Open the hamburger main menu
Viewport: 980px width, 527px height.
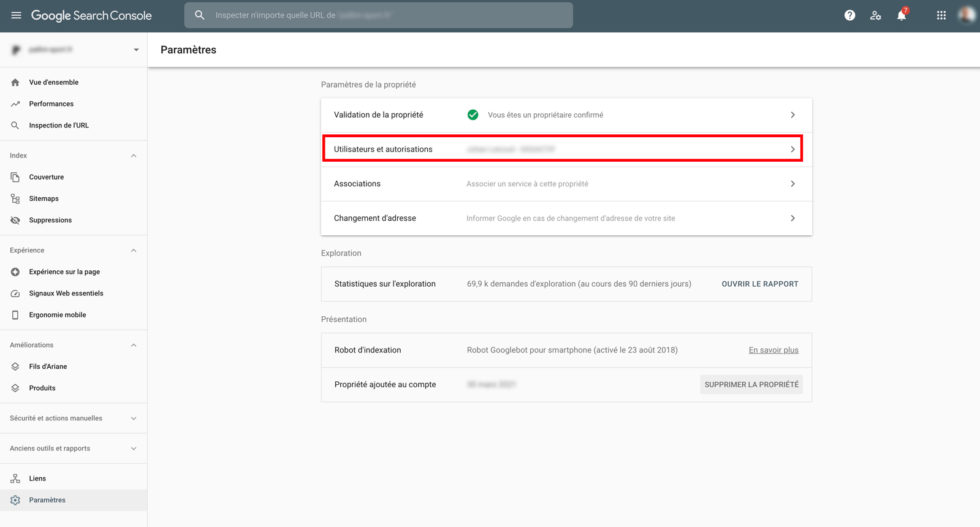(x=15, y=16)
